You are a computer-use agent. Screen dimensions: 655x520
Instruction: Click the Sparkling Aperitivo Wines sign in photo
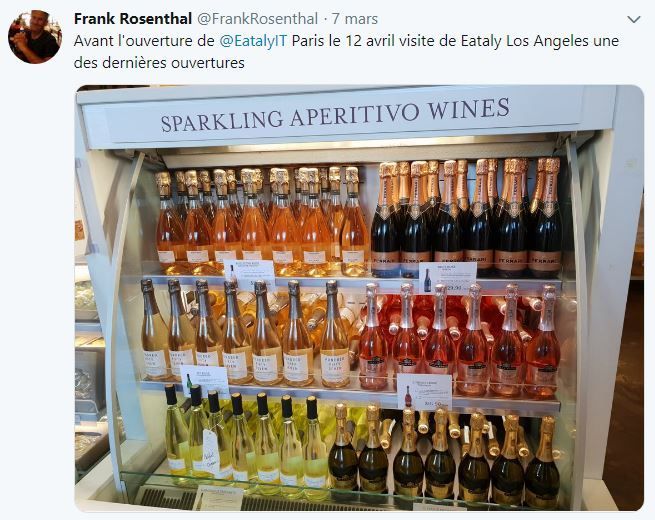pyautogui.click(x=335, y=114)
